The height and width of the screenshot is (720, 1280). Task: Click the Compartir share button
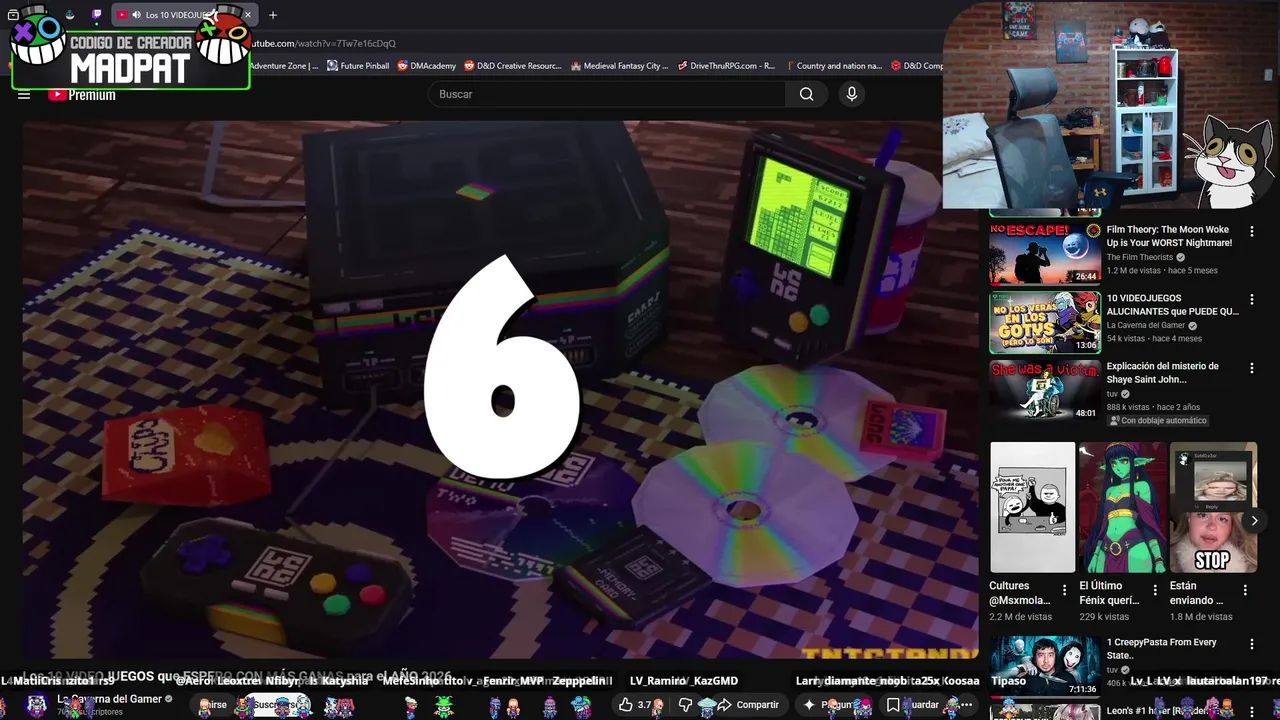pyautogui.click(x=747, y=705)
